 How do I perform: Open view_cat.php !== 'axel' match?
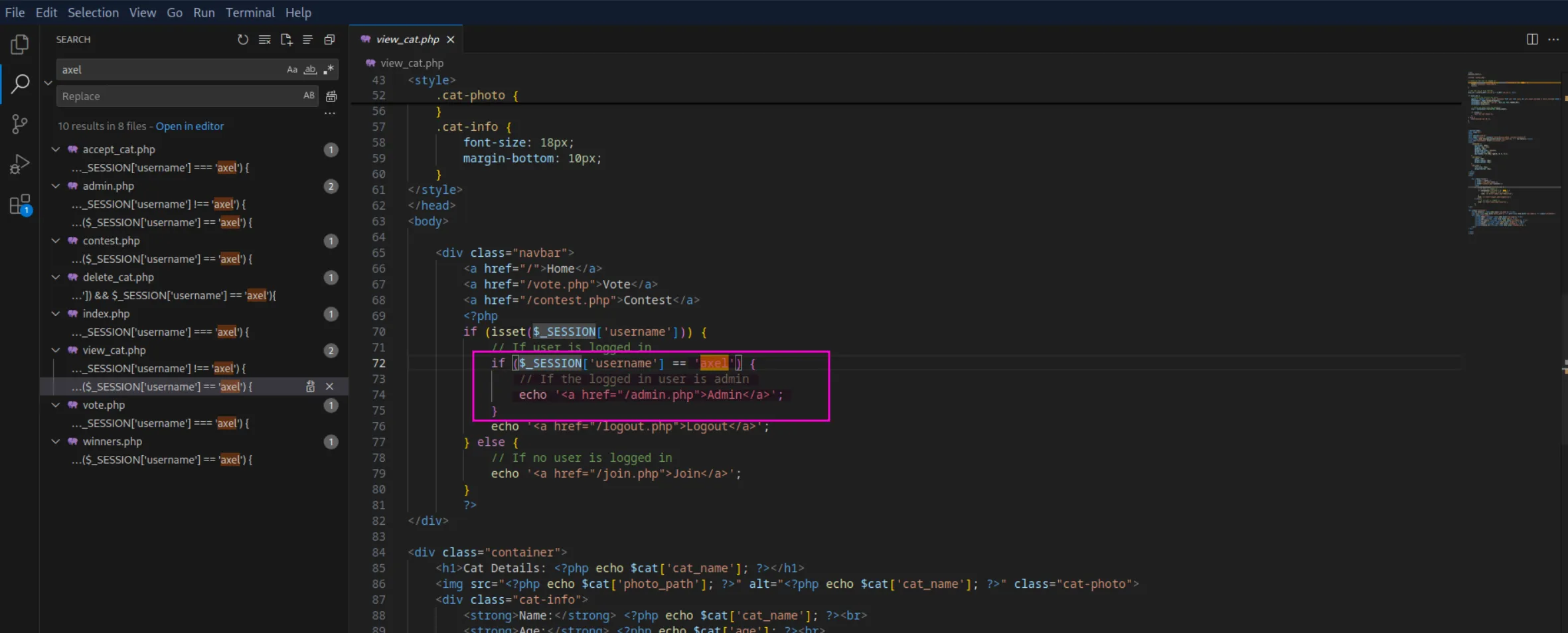tap(159, 368)
